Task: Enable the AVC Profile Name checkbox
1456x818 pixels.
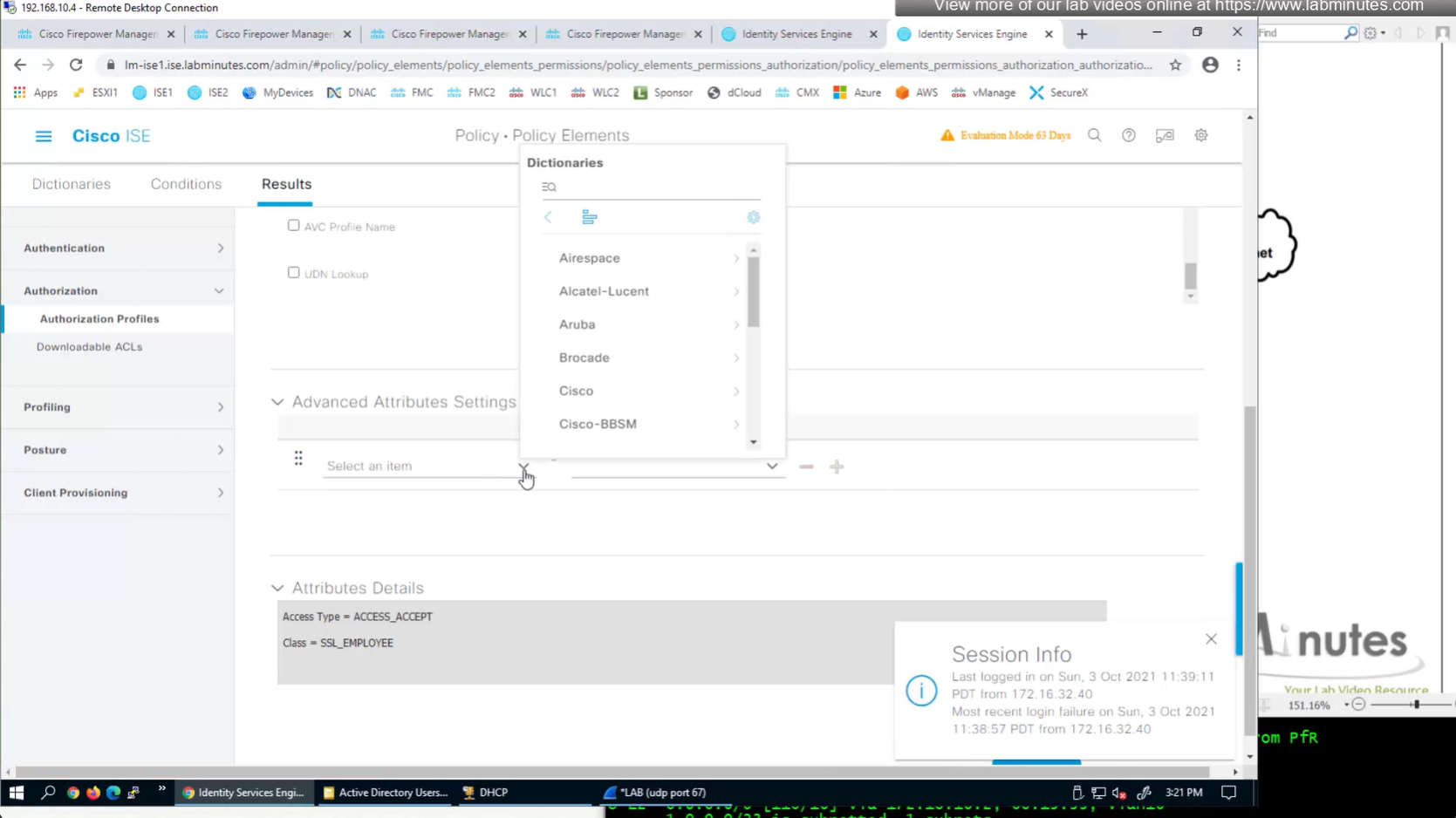Action: [293, 226]
